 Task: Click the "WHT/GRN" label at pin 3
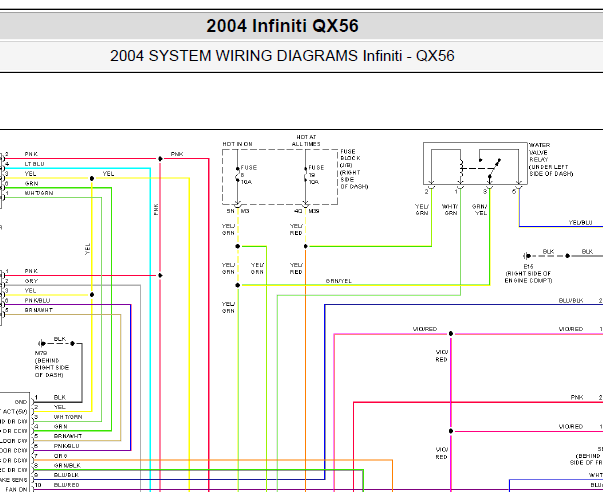pos(68,417)
